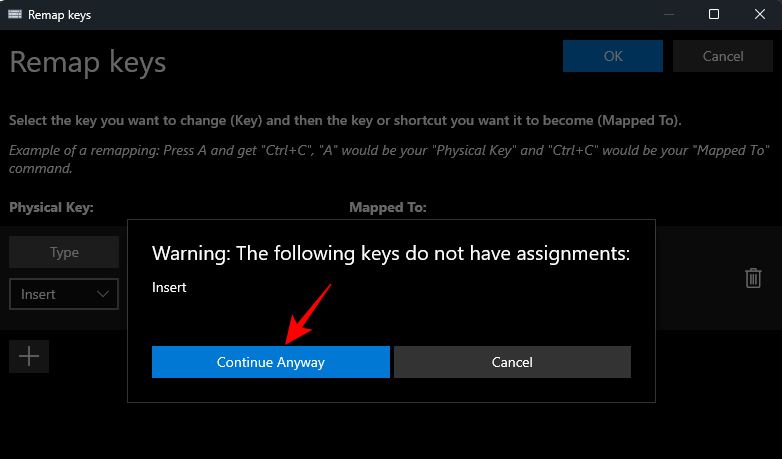Click the bold 'Select the key' instruction text

coord(345,121)
